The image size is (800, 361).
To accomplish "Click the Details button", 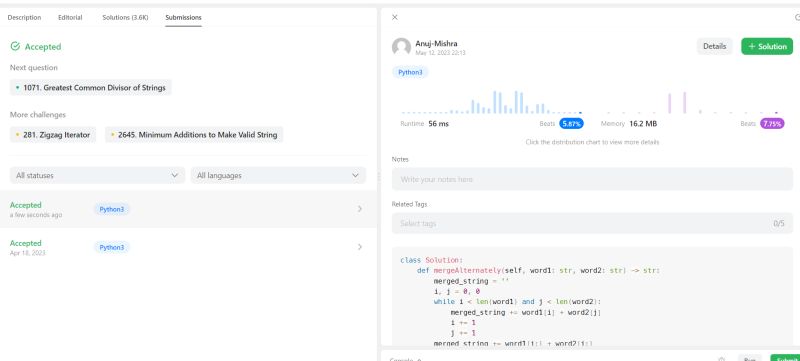I will 714,46.
